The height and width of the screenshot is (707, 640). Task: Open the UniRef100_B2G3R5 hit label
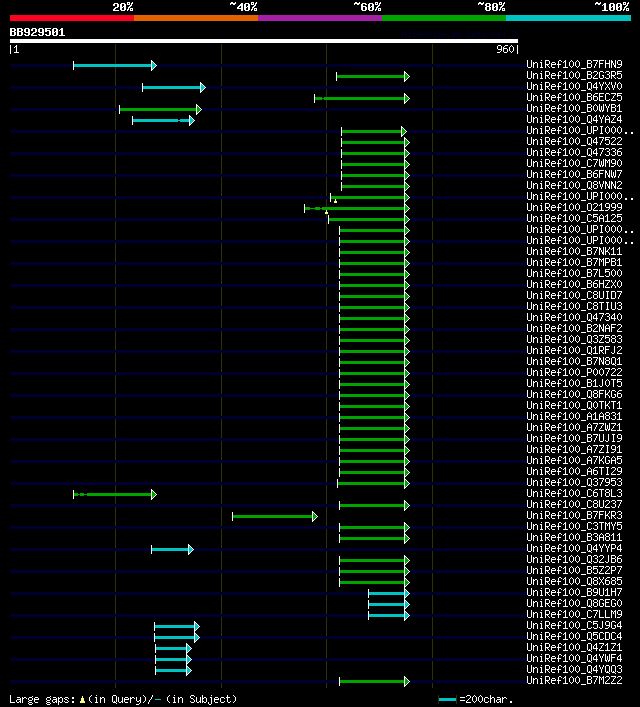(574, 75)
